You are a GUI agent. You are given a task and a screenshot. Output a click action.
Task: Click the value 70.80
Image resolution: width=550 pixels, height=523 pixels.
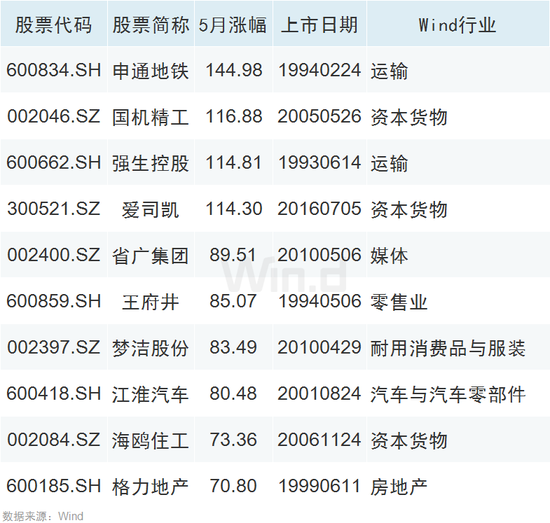point(233,486)
